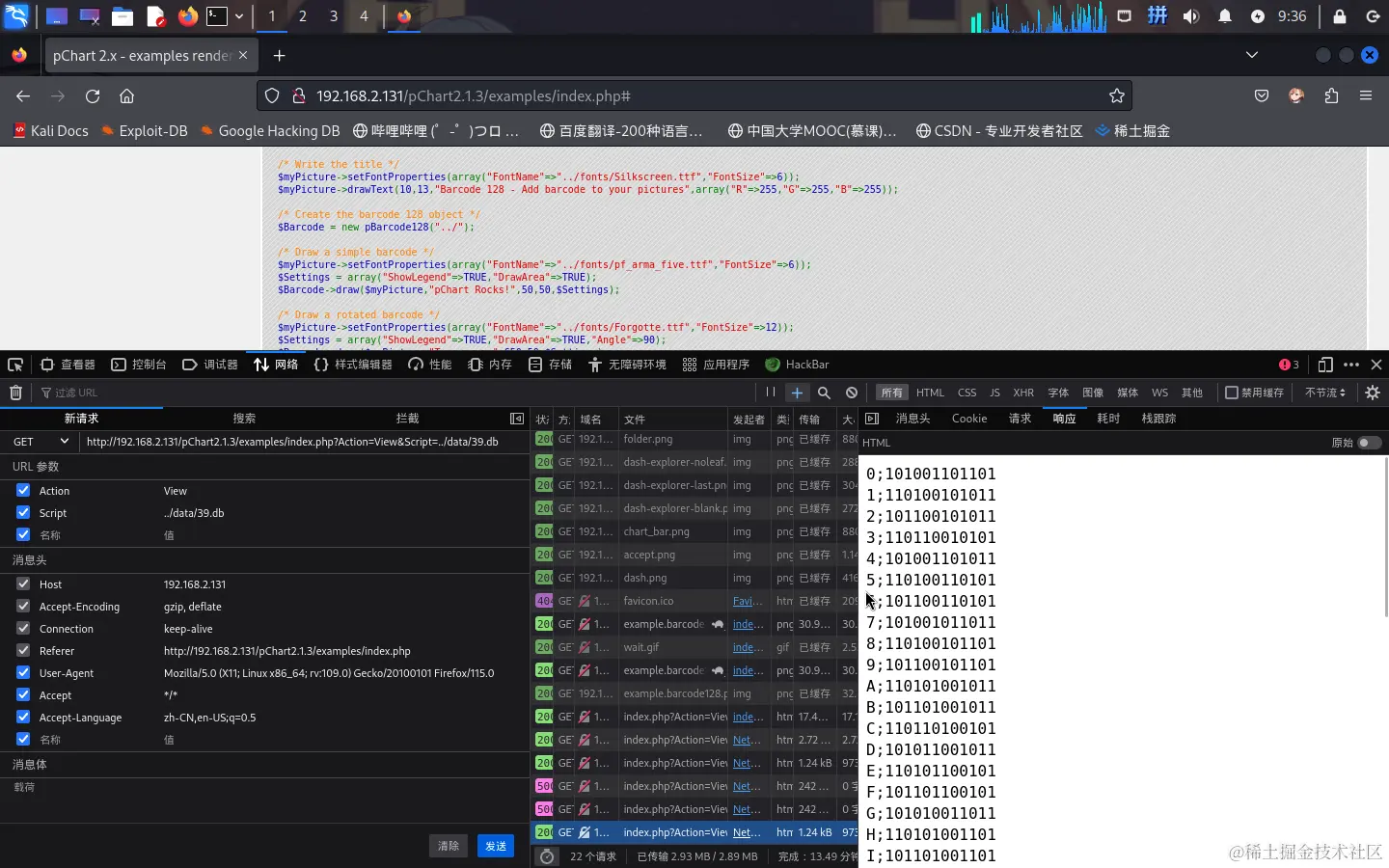This screenshot has height=868, width=1389.
Task: Click the plus icon for new request
Action: [x=797, y=393]
